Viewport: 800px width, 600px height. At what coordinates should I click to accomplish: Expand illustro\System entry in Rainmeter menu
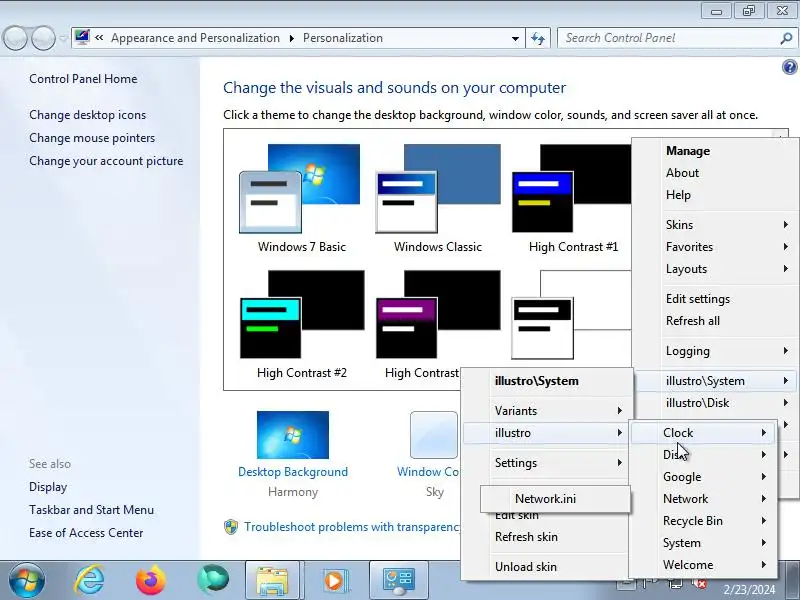pyautogui.click(x=716, y=381)
